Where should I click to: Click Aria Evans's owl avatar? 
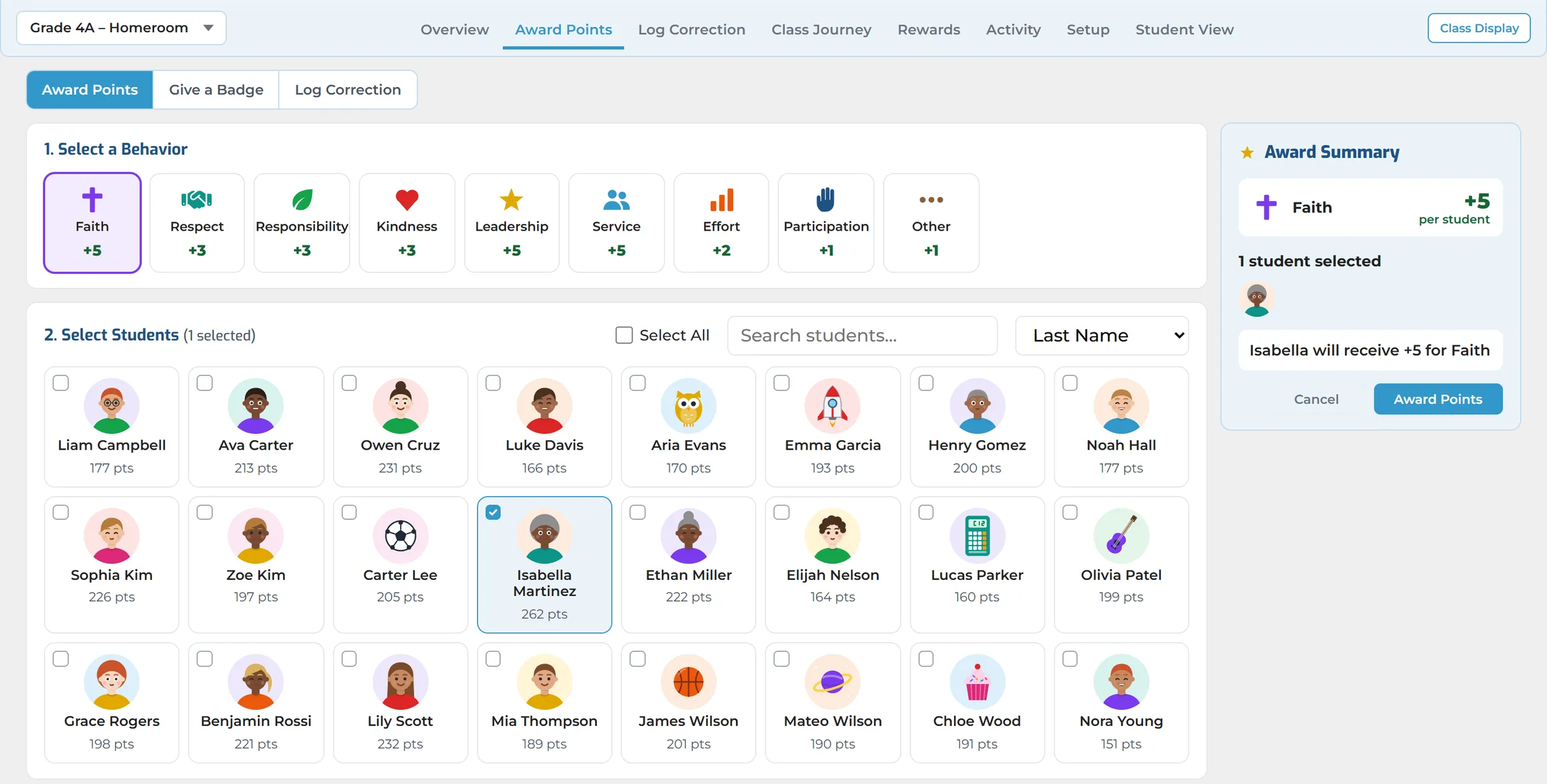(688, 406)
